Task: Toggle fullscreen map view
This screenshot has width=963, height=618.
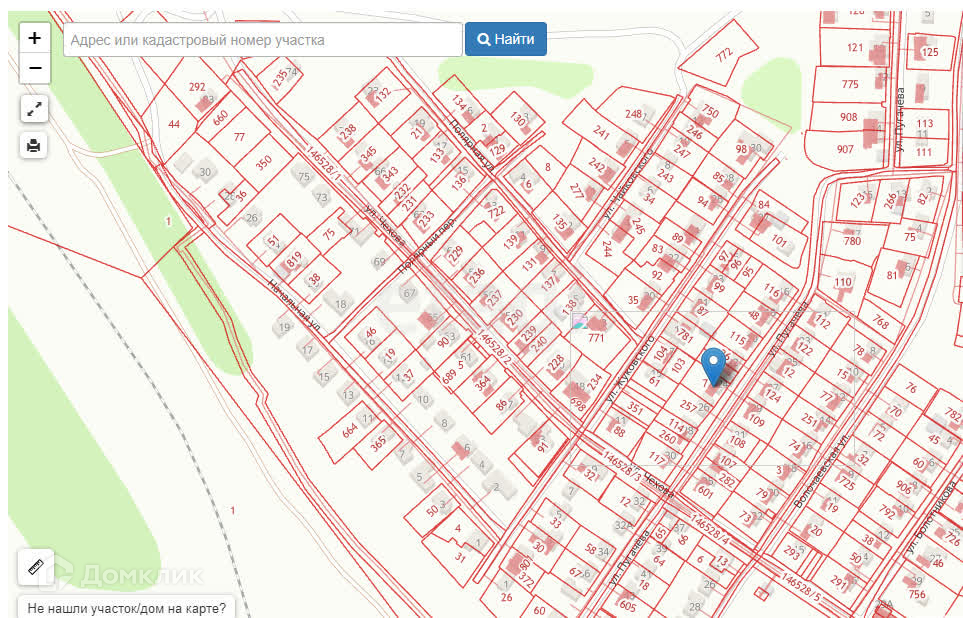Action: click(x=34, y=109)
